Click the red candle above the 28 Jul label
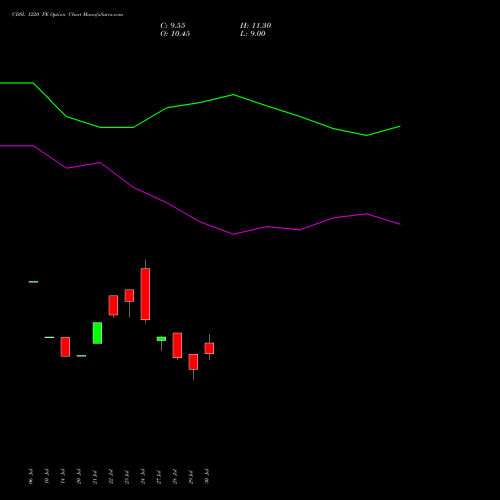 pyautogui.click(x=177, y=345)
